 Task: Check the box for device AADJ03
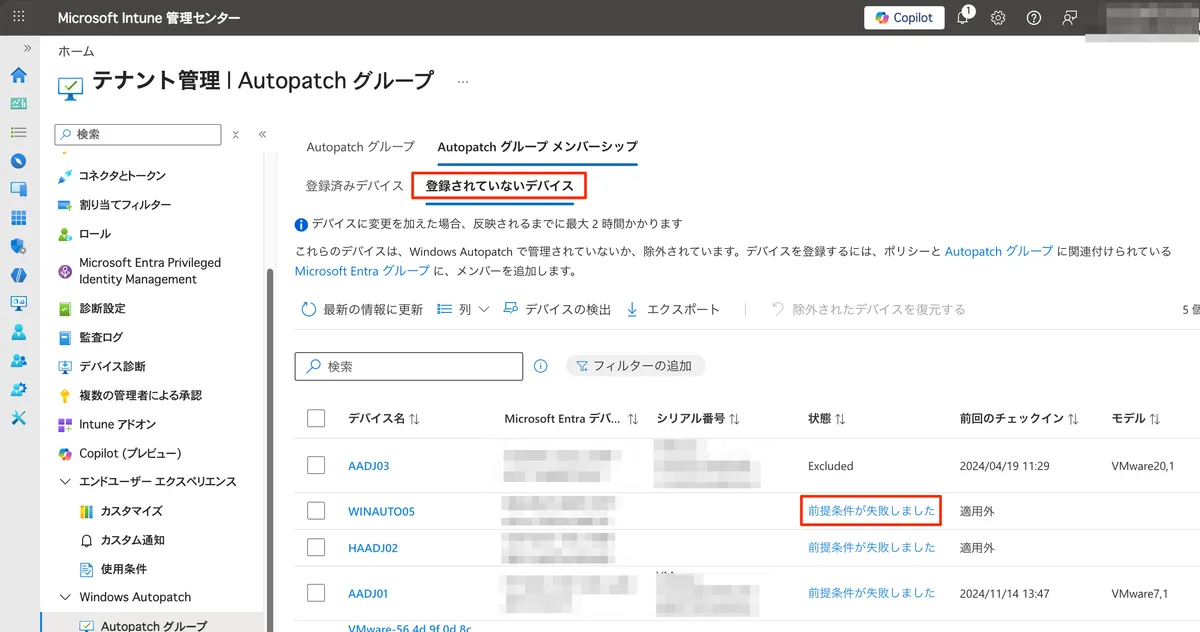[x=316, y=465]
